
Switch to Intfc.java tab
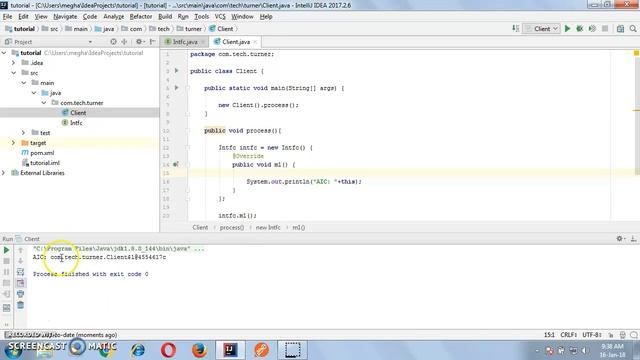(x=184, y=42)
